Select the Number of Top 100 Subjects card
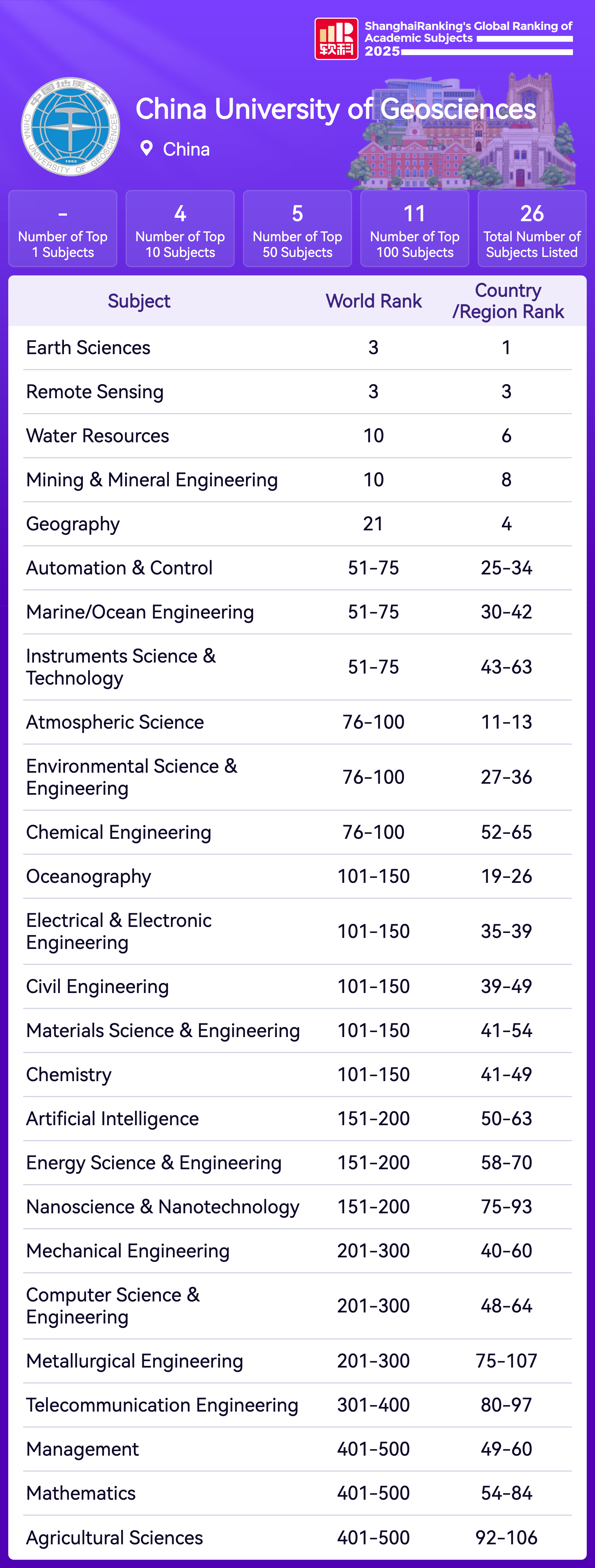595x1568 pixels. coord(415,229)
